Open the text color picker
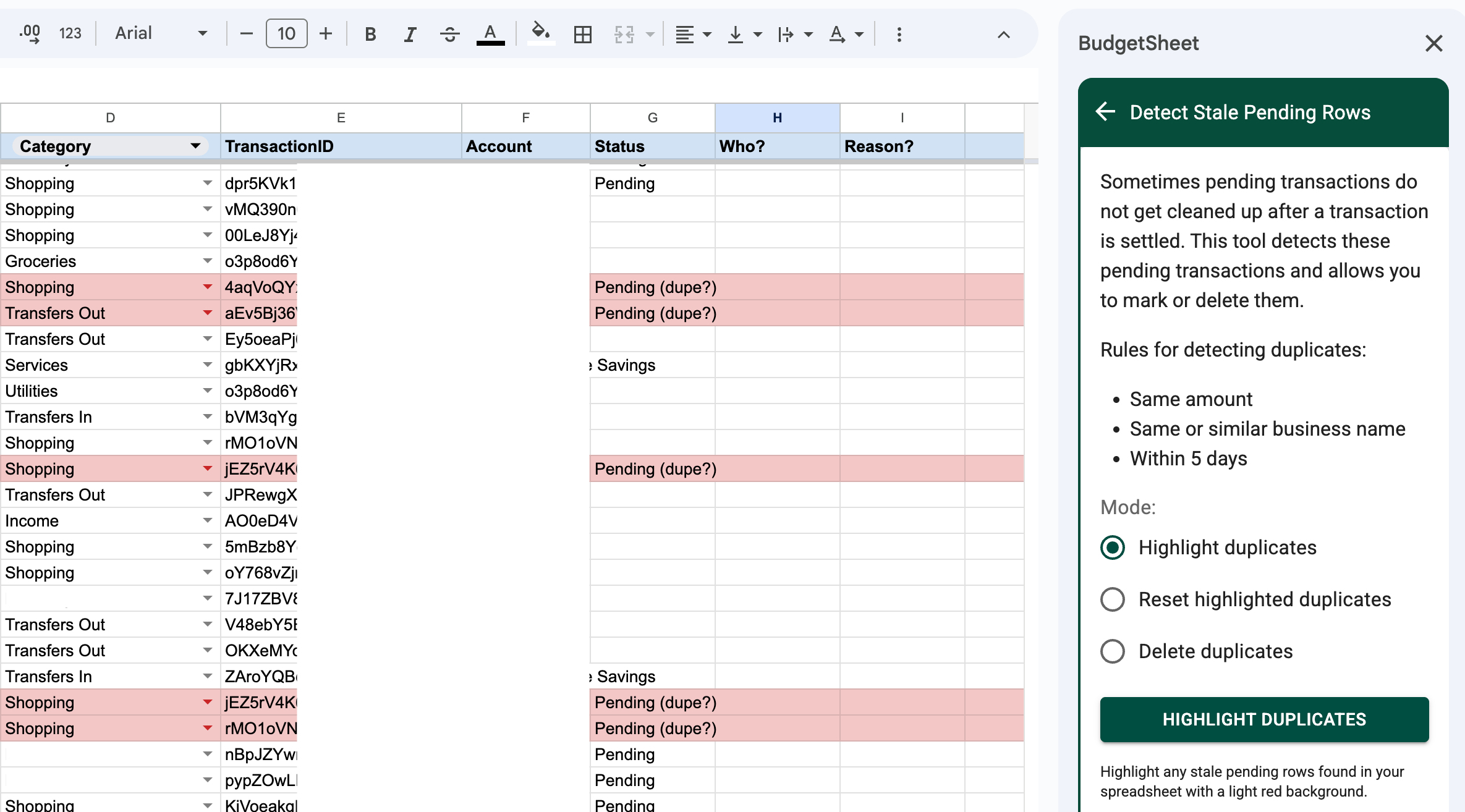This screenshot has width=1465, height=812. (490, 35)
